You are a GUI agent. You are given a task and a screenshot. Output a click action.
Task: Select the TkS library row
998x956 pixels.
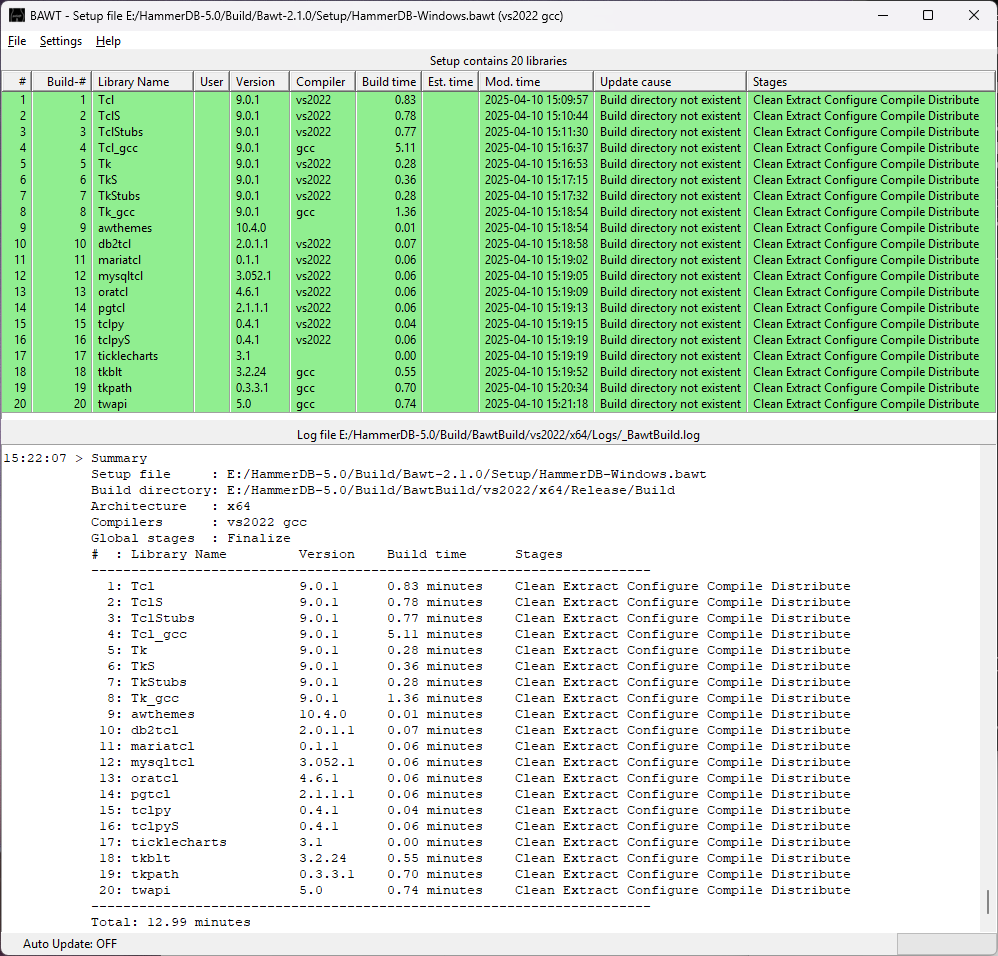click(x=498, y=179)
